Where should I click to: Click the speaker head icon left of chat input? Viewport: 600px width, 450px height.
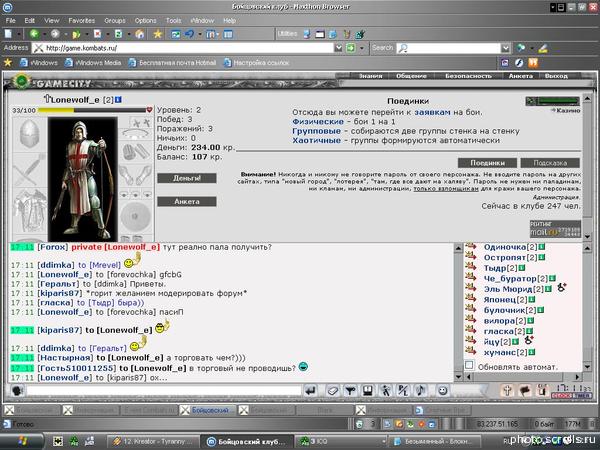17,391
